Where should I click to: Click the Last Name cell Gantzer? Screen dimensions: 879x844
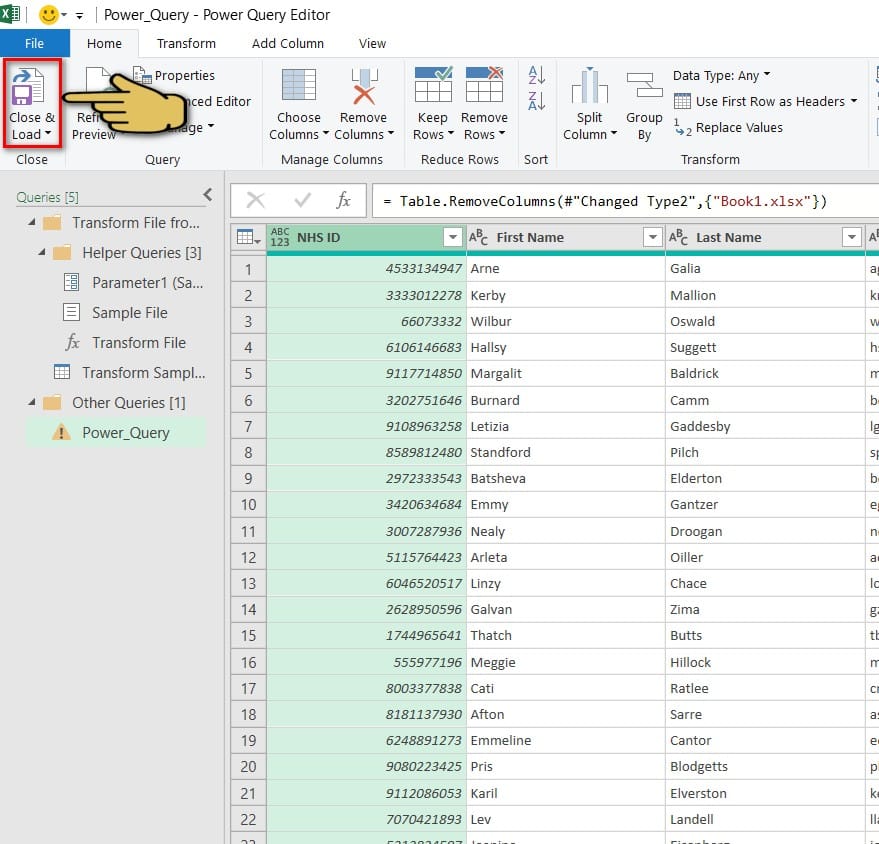point(765,504)
